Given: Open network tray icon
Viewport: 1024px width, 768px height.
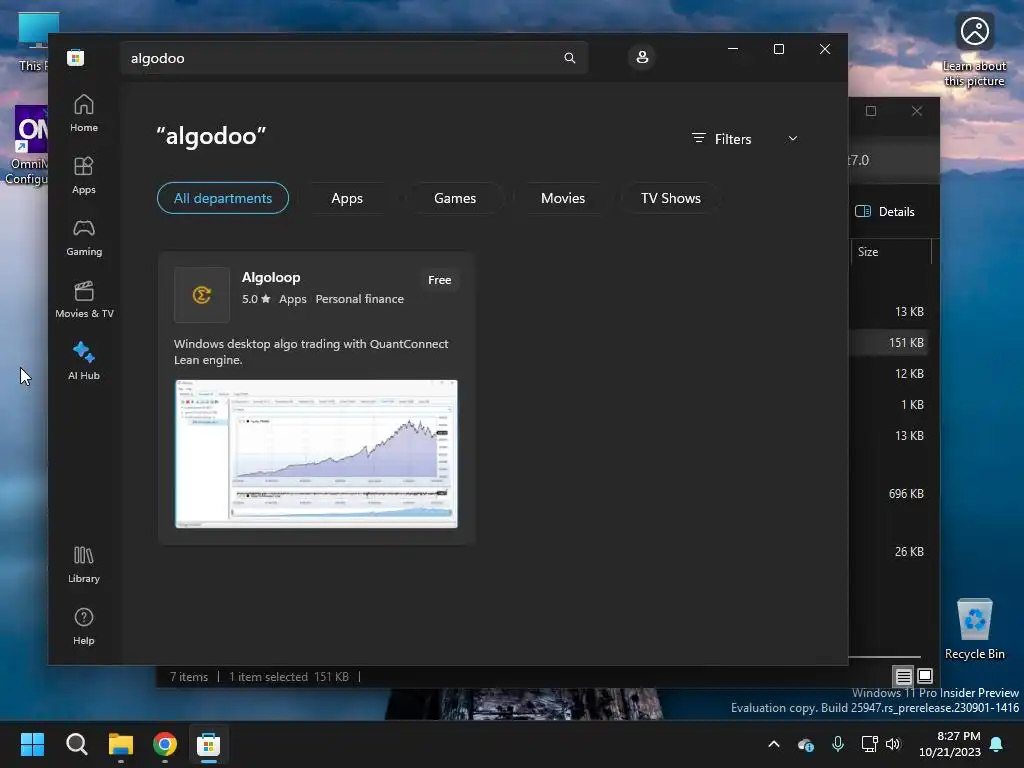Looking at the screenshot, I should point(869,744).
